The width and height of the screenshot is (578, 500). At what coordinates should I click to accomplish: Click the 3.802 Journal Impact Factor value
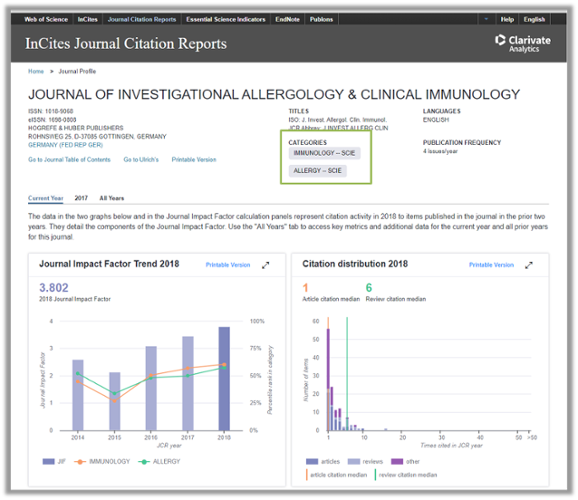54,288
